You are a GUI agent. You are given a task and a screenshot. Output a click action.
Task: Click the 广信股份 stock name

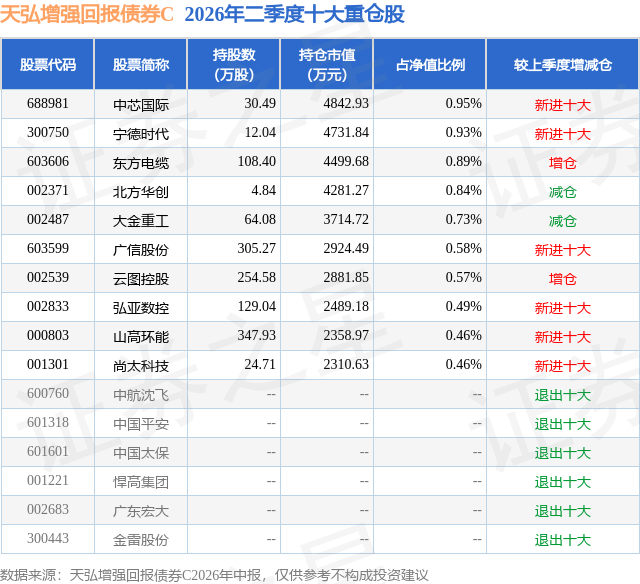[141, 249]
